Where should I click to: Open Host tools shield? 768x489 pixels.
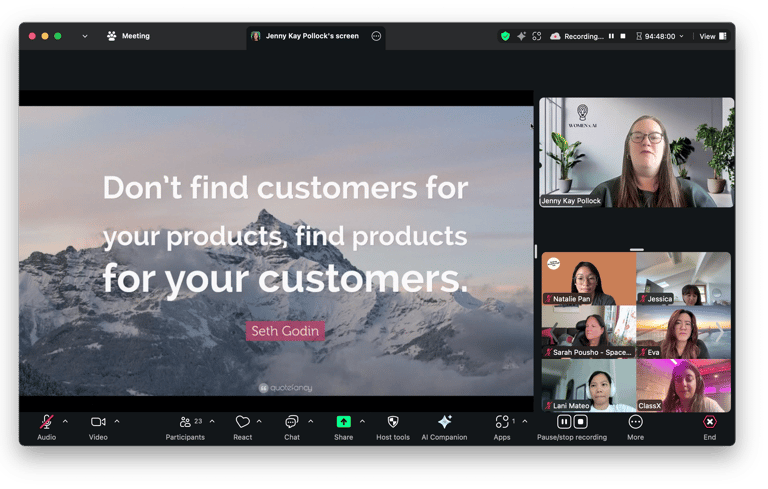393,428
